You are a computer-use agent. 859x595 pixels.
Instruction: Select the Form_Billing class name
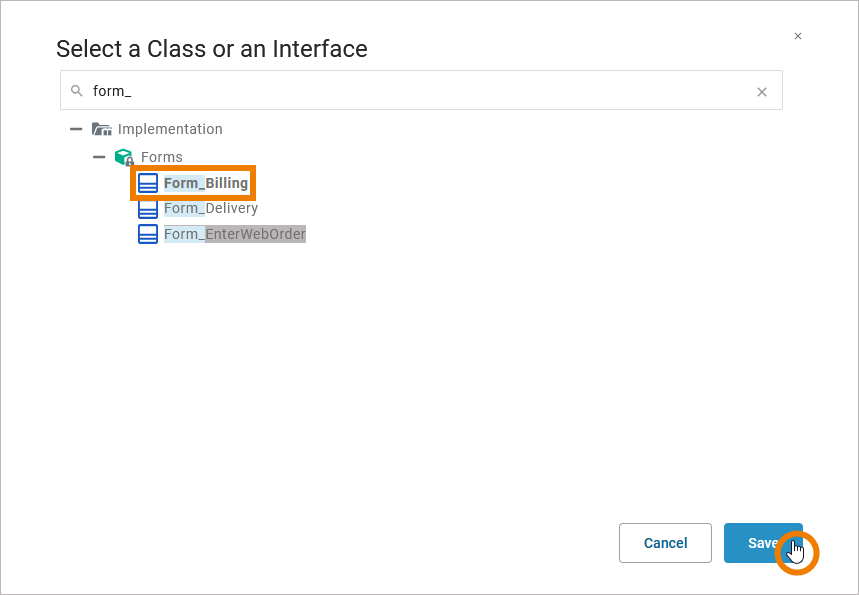pos(206,183)
